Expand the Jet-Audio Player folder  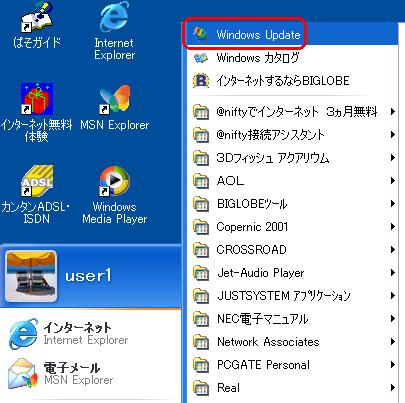coord(293,273)
